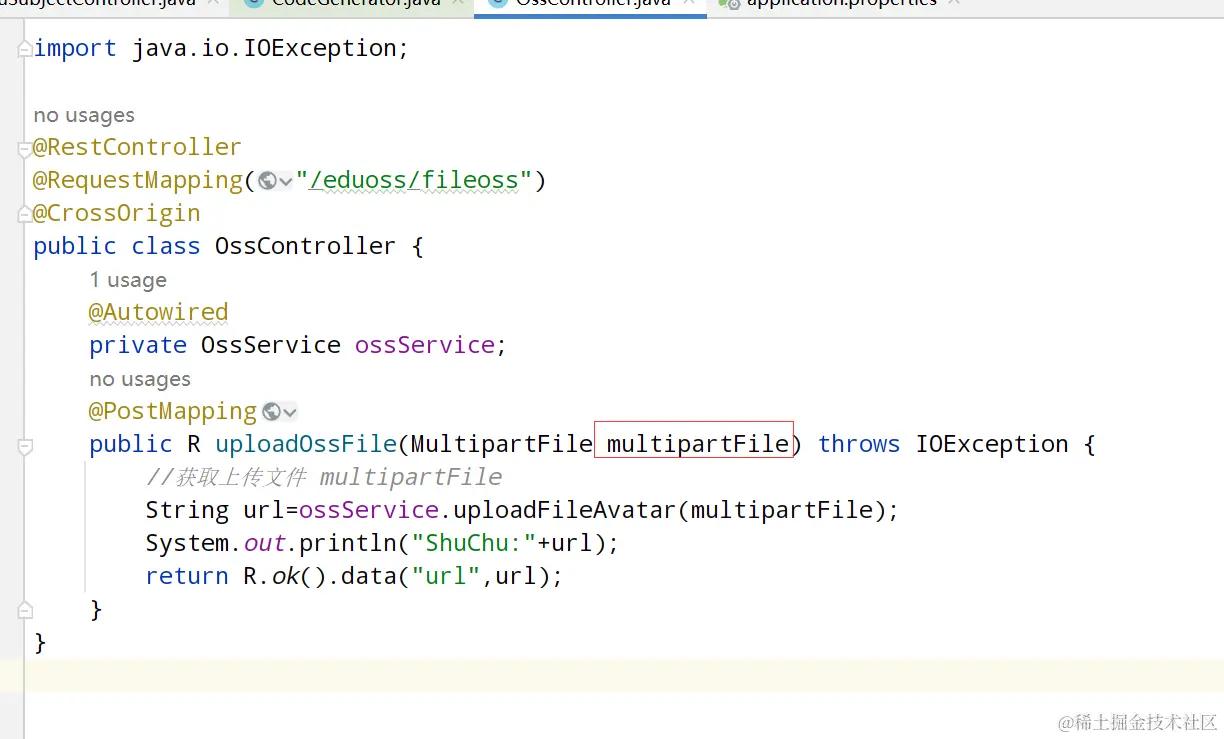Click the ossService field name in the declaration
Image resolution: width=1224 pixels, height=739 pixels.
[425, 345]
